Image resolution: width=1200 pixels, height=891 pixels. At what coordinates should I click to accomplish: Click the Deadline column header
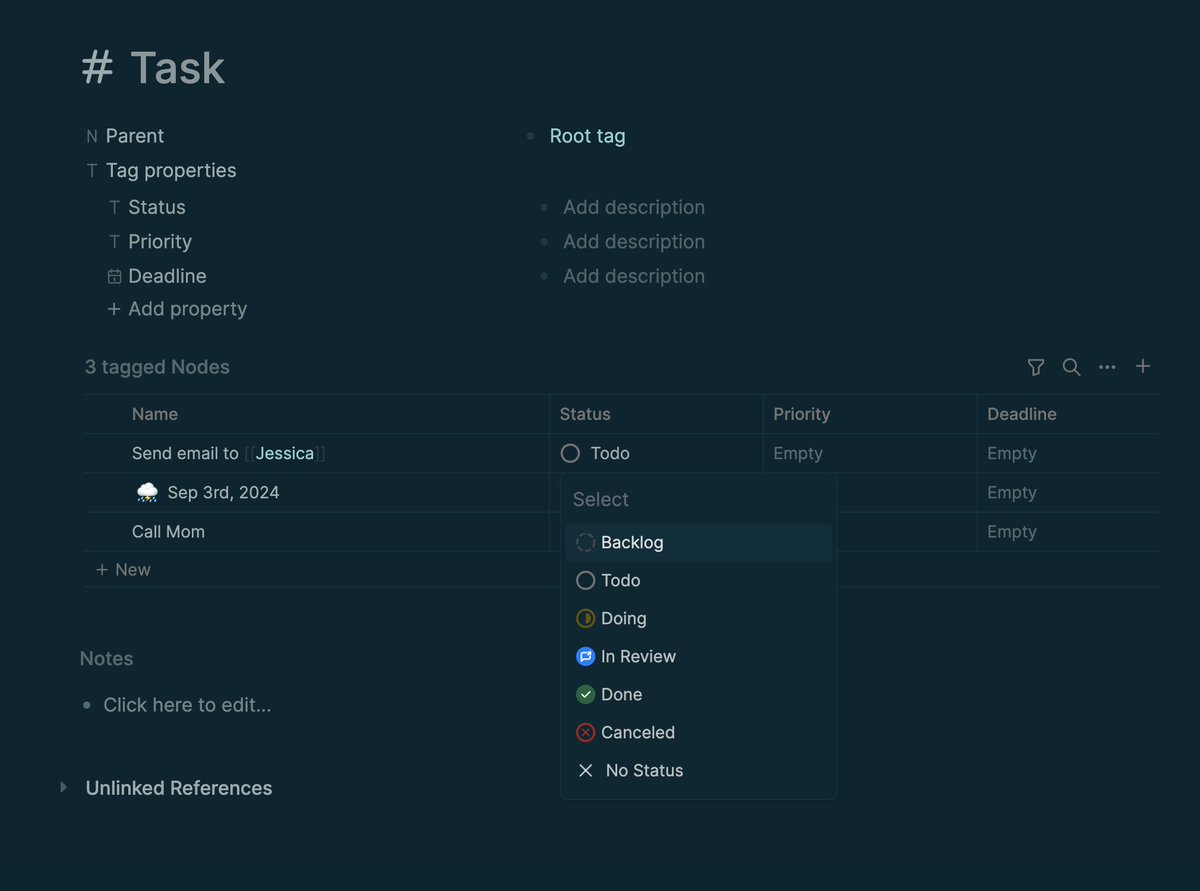click(x=1022, y=414)
